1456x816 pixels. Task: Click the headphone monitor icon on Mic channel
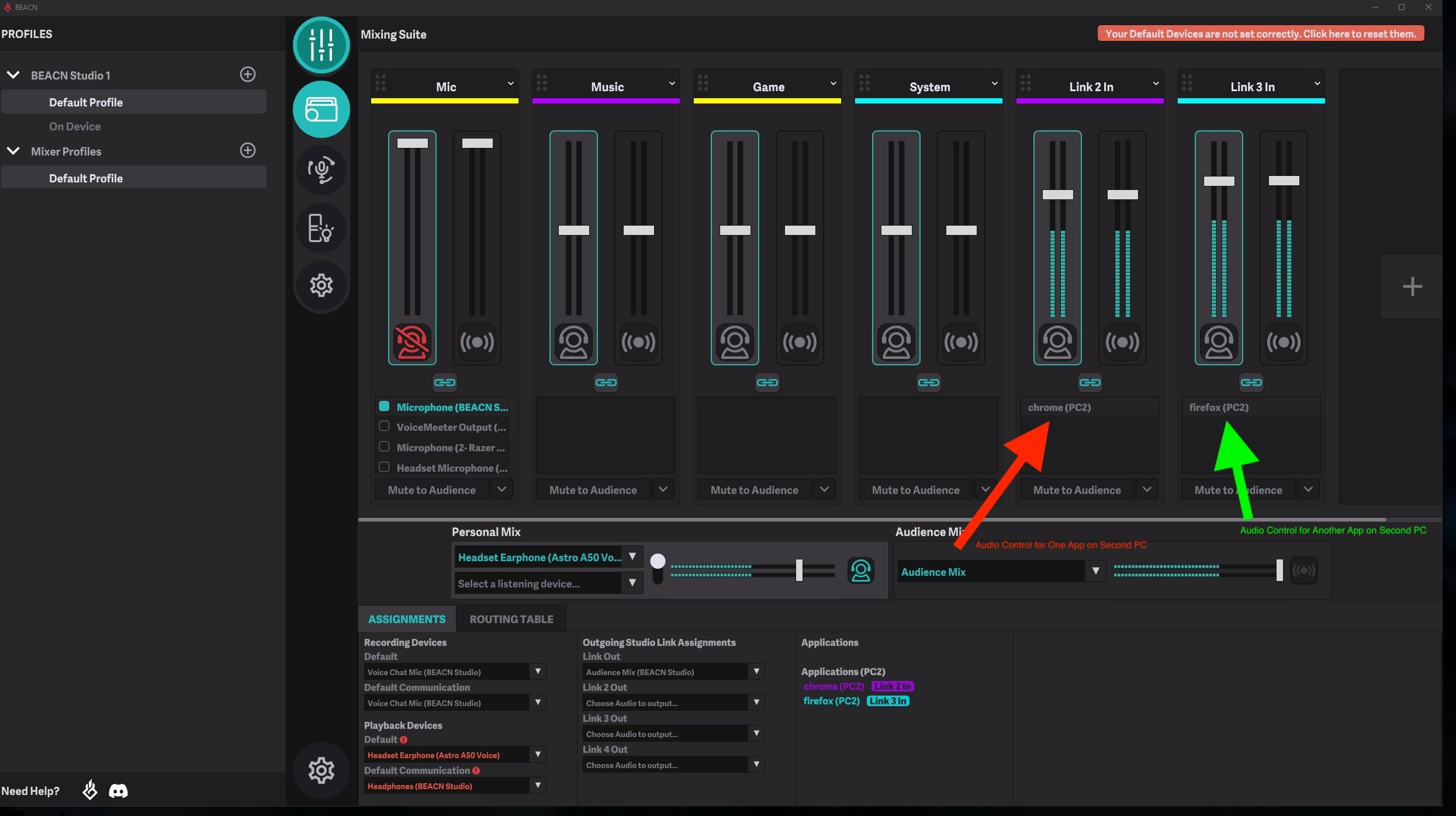point(411,341)
